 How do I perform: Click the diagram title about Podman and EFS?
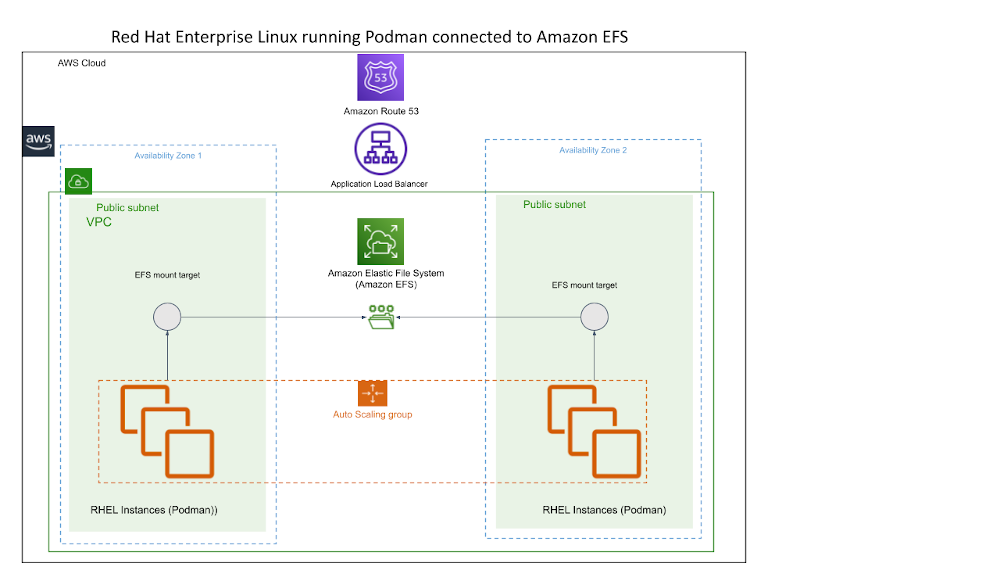tap(369, 37)
